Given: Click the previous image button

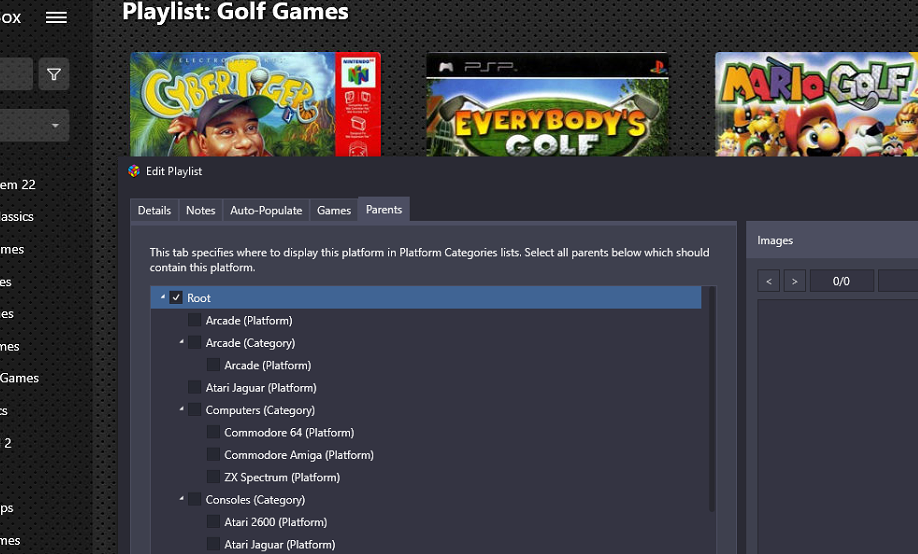Looking at the screenshot, I should pyautogui.click(x=769, y=281).
